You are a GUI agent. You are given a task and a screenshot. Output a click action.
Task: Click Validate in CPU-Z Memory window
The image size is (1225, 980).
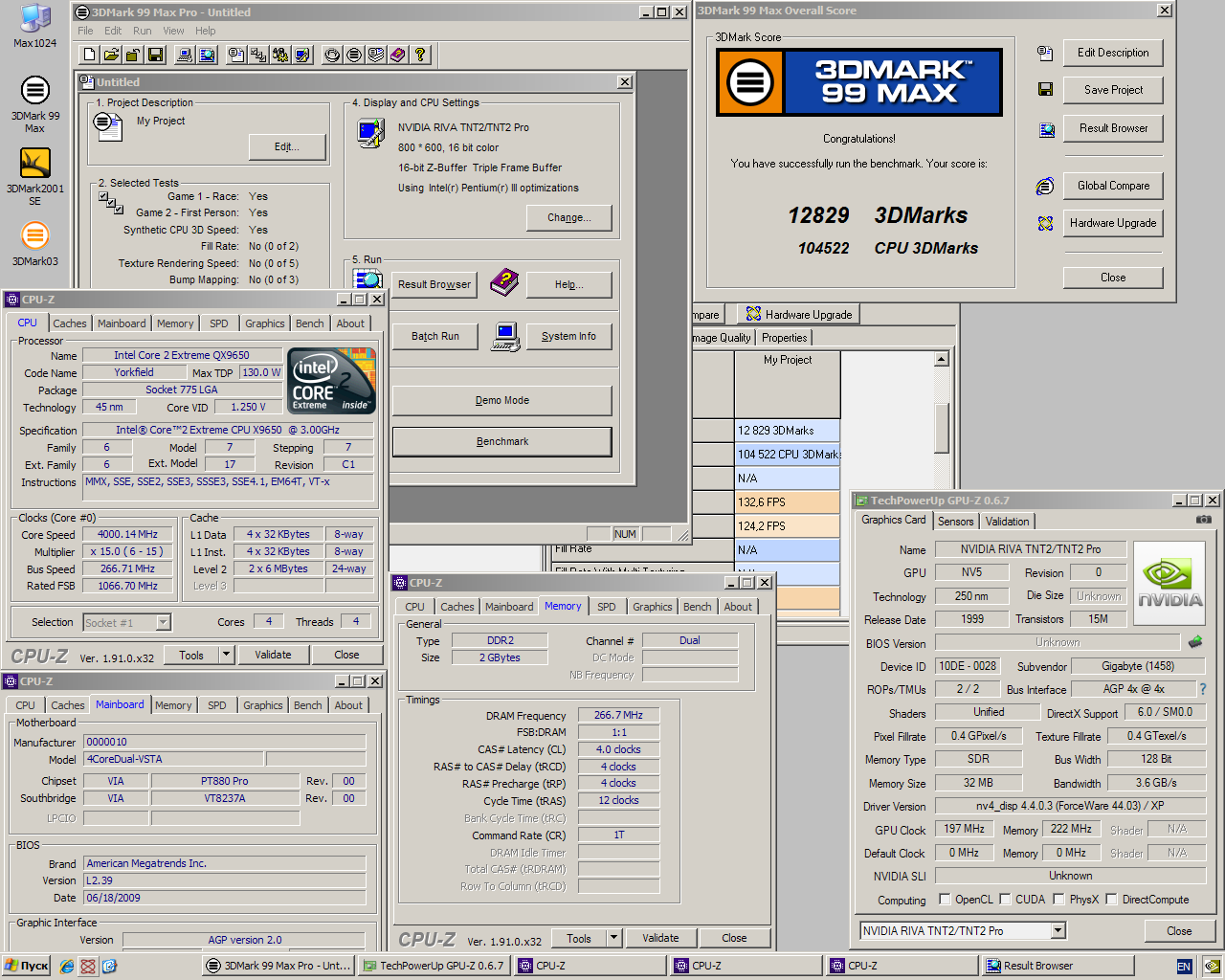[x=660, y=938]
